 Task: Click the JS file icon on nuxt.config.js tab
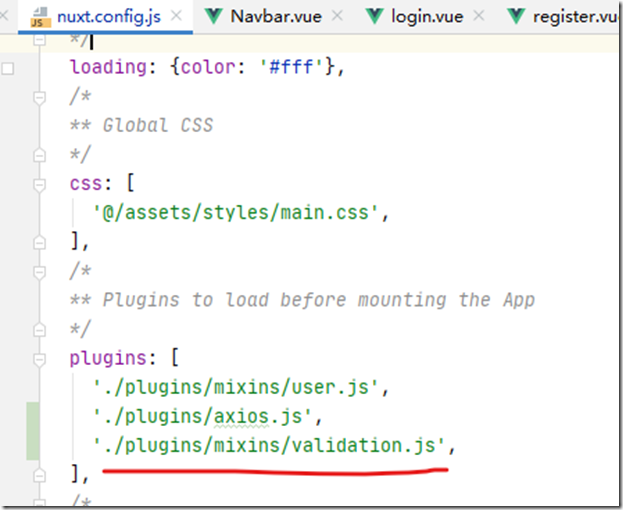click(41, 17)
